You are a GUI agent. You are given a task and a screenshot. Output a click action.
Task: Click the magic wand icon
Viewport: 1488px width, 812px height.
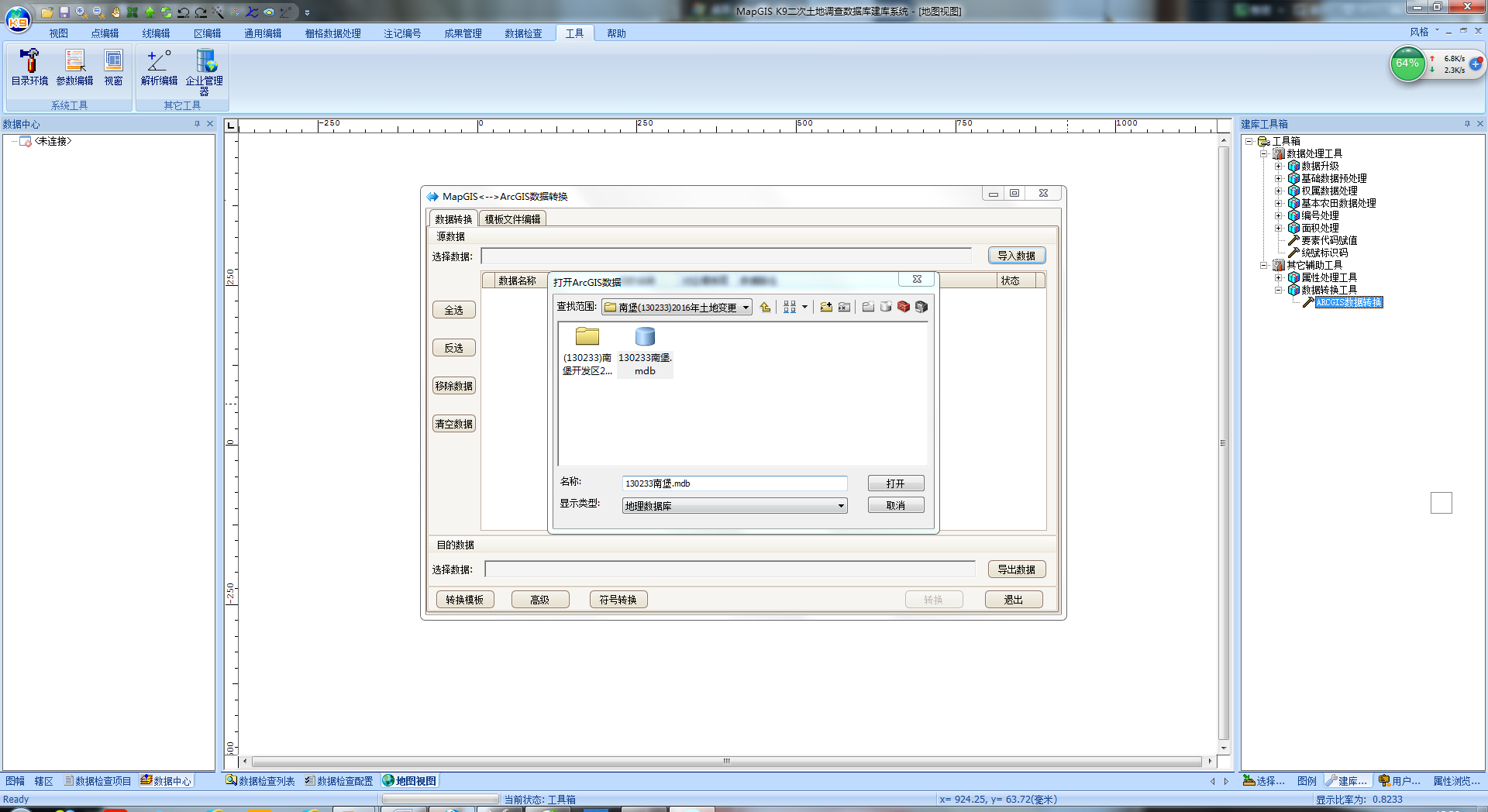click(x=218, y=12)
